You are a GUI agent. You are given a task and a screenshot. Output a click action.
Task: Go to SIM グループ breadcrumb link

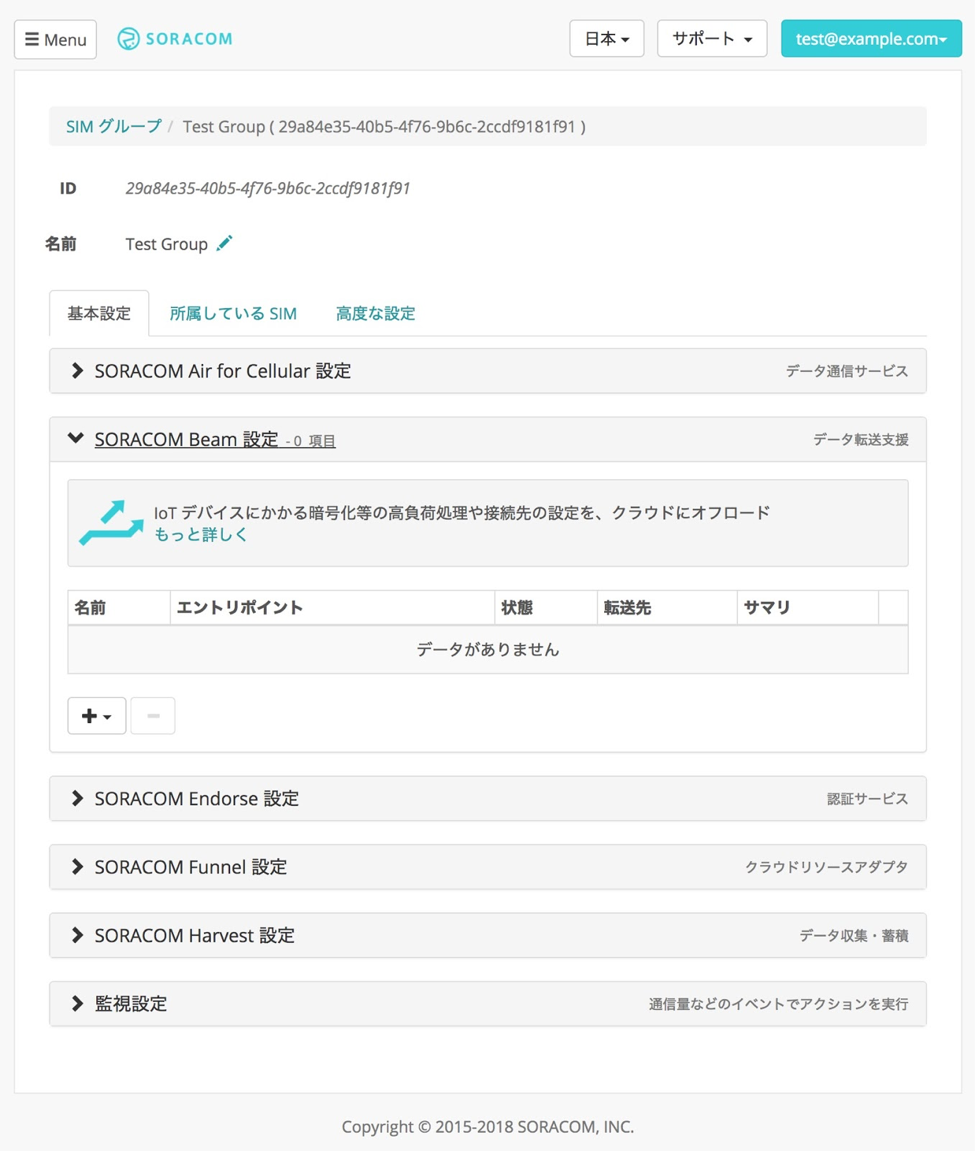[x=114, y=126]
